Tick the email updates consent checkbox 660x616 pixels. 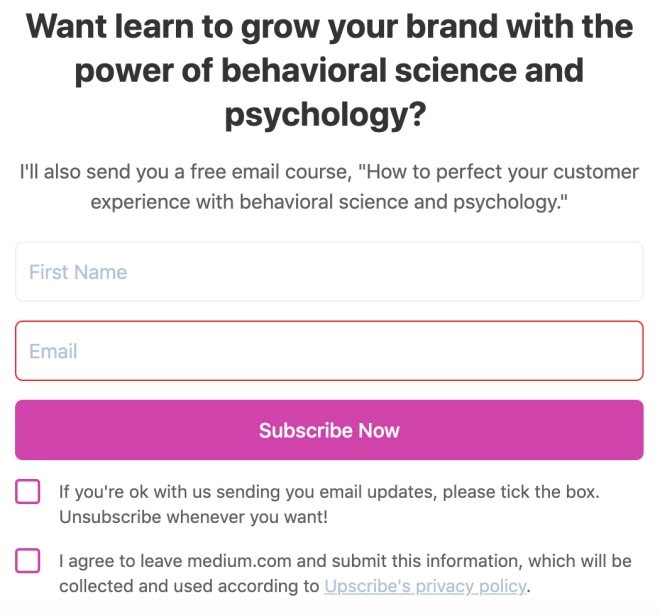click(x=28, y=492)
